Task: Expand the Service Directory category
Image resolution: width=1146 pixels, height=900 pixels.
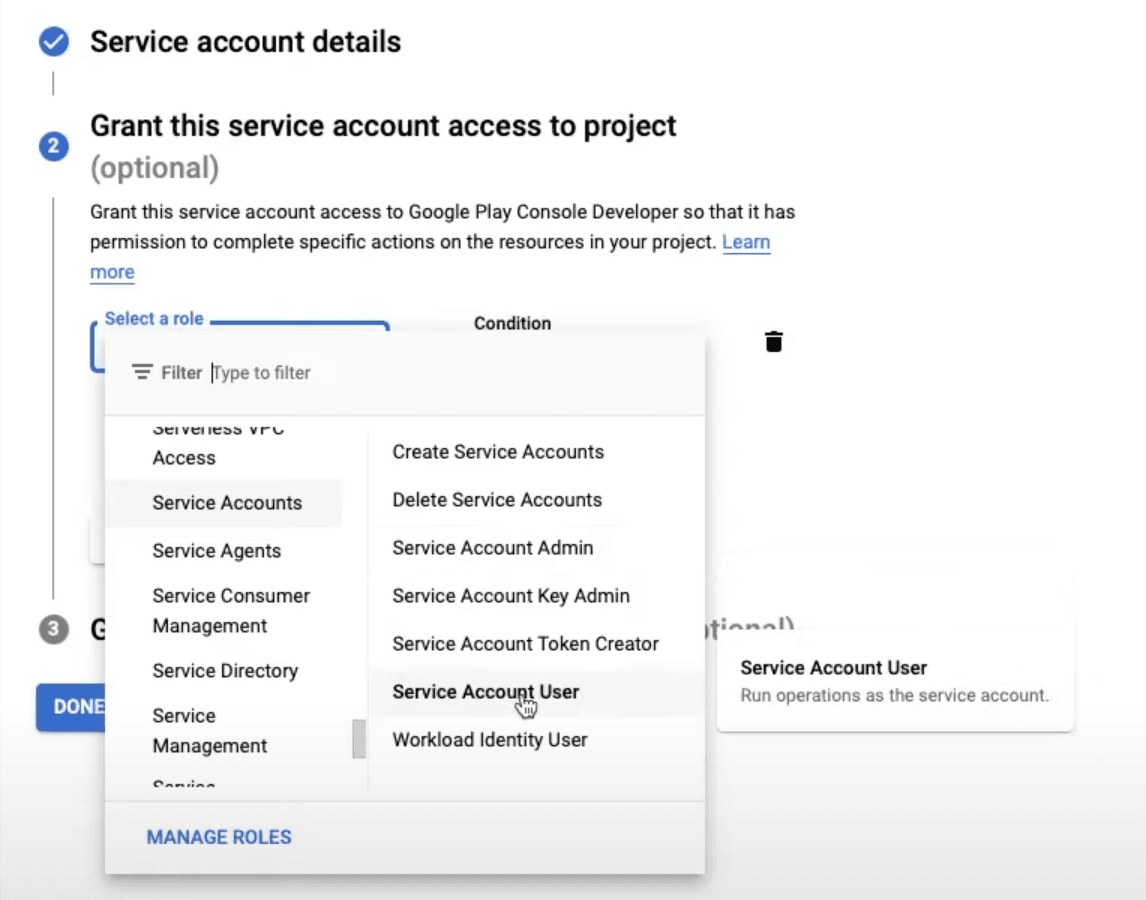Action: [x=224, y=671]
